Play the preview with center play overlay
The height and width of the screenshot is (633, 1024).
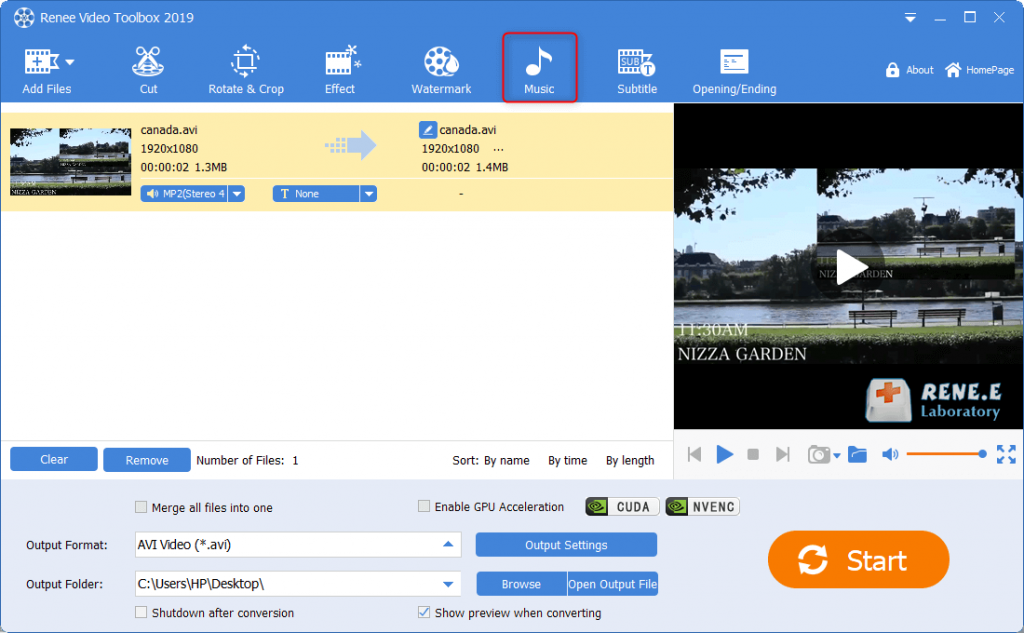850,267
